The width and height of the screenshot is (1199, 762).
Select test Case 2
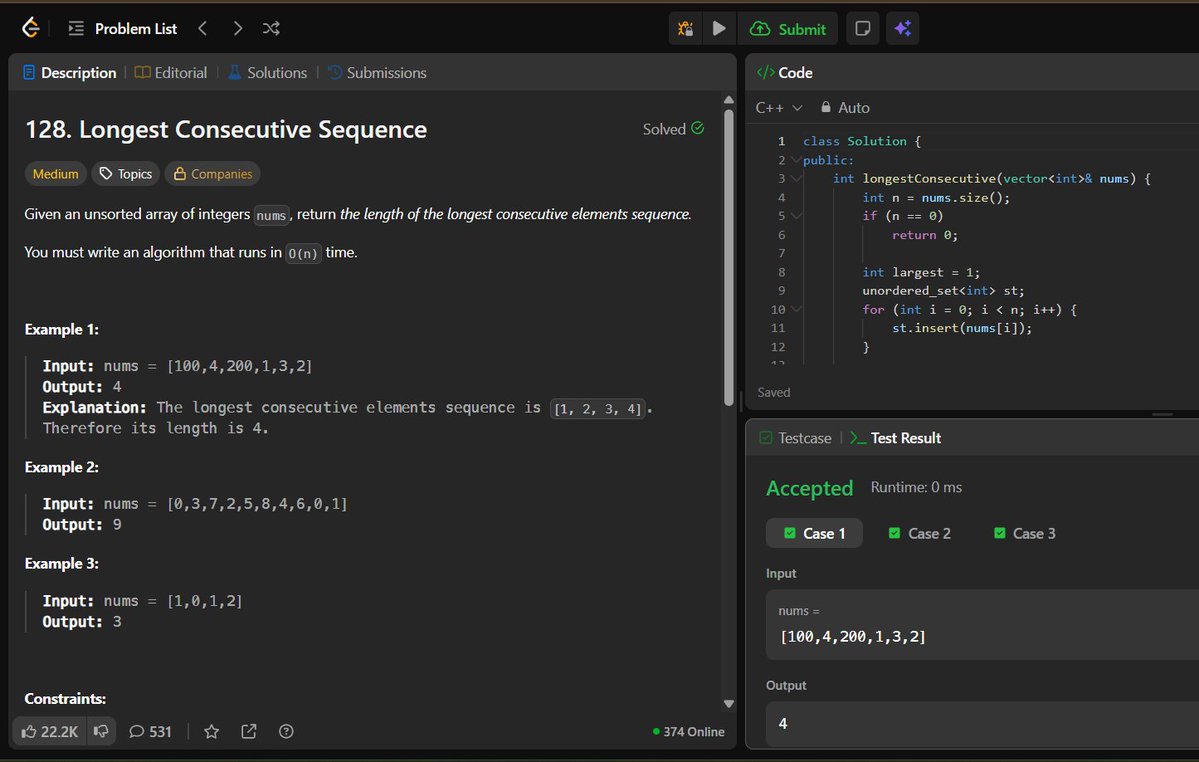click(918, 533)
